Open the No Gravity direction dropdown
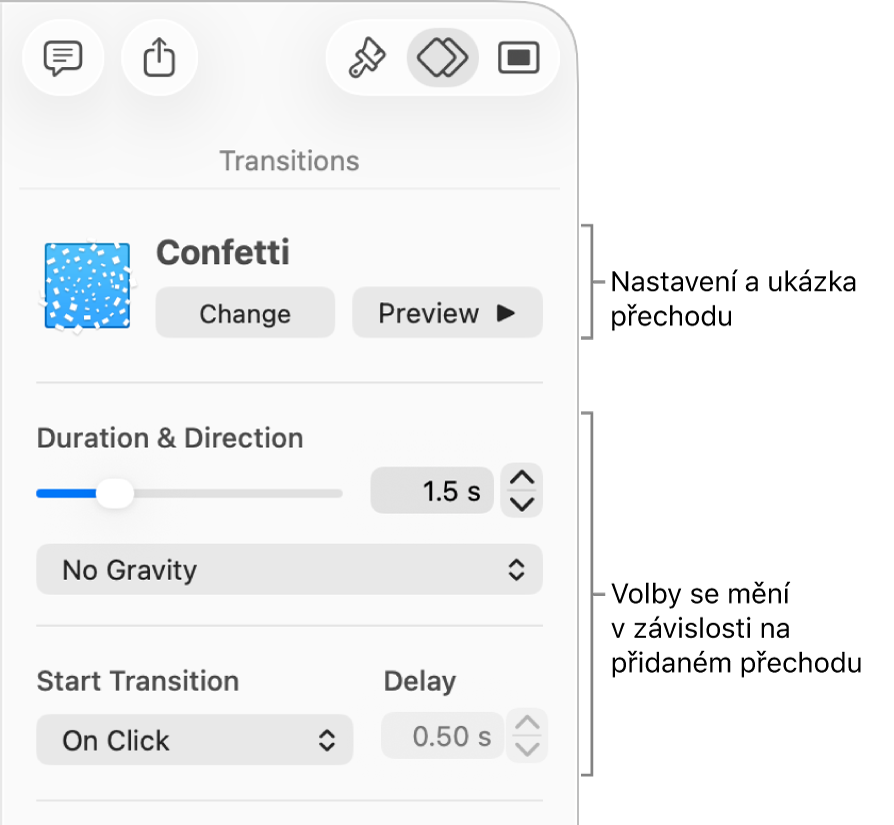 [x=289, y=570]
